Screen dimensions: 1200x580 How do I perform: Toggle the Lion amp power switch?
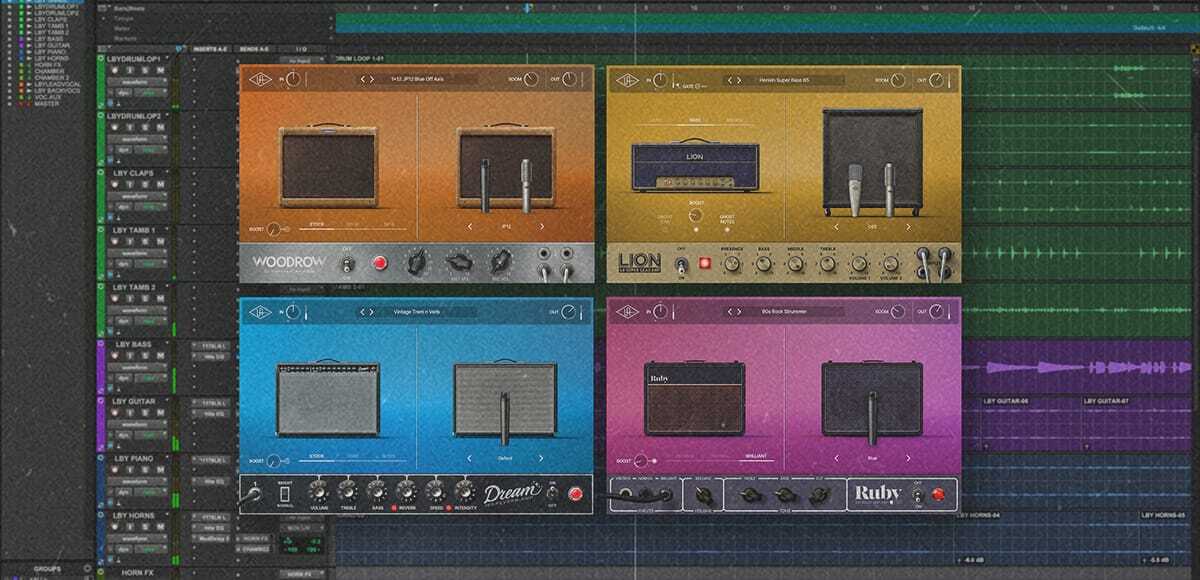(681, 264)
